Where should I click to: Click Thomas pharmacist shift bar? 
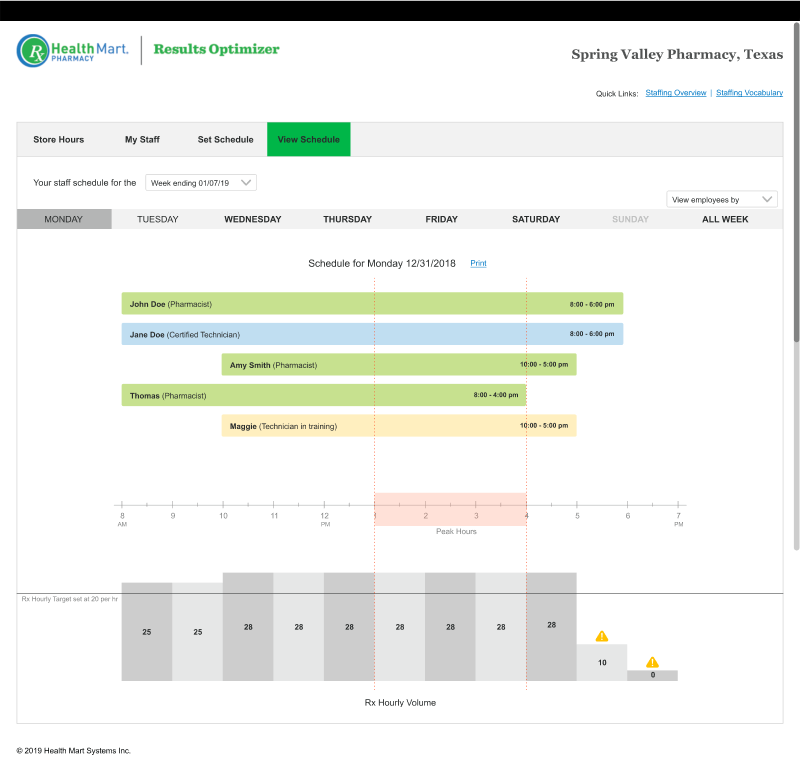(323, 395)
